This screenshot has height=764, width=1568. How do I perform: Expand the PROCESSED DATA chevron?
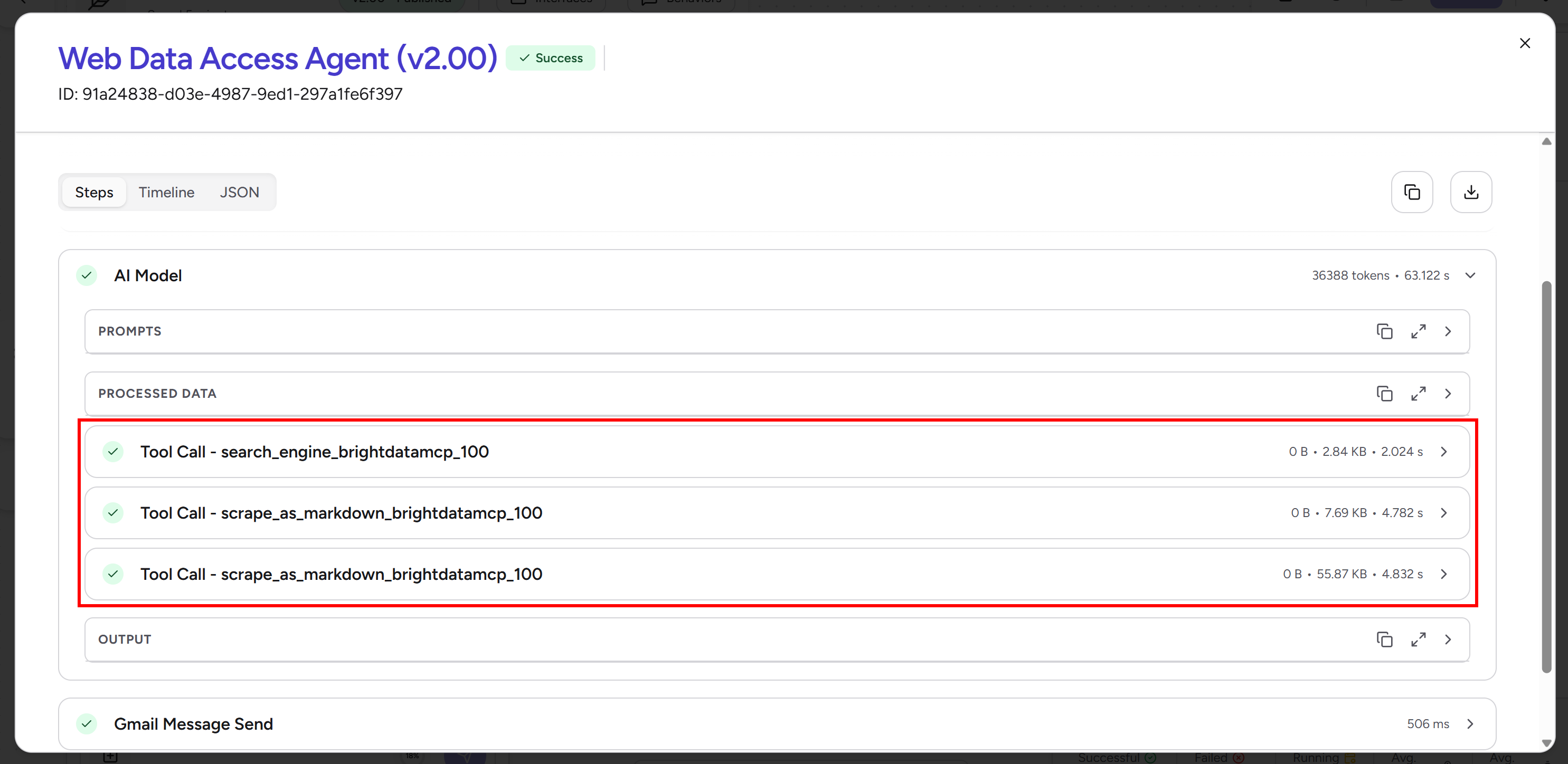point(1448,394)
